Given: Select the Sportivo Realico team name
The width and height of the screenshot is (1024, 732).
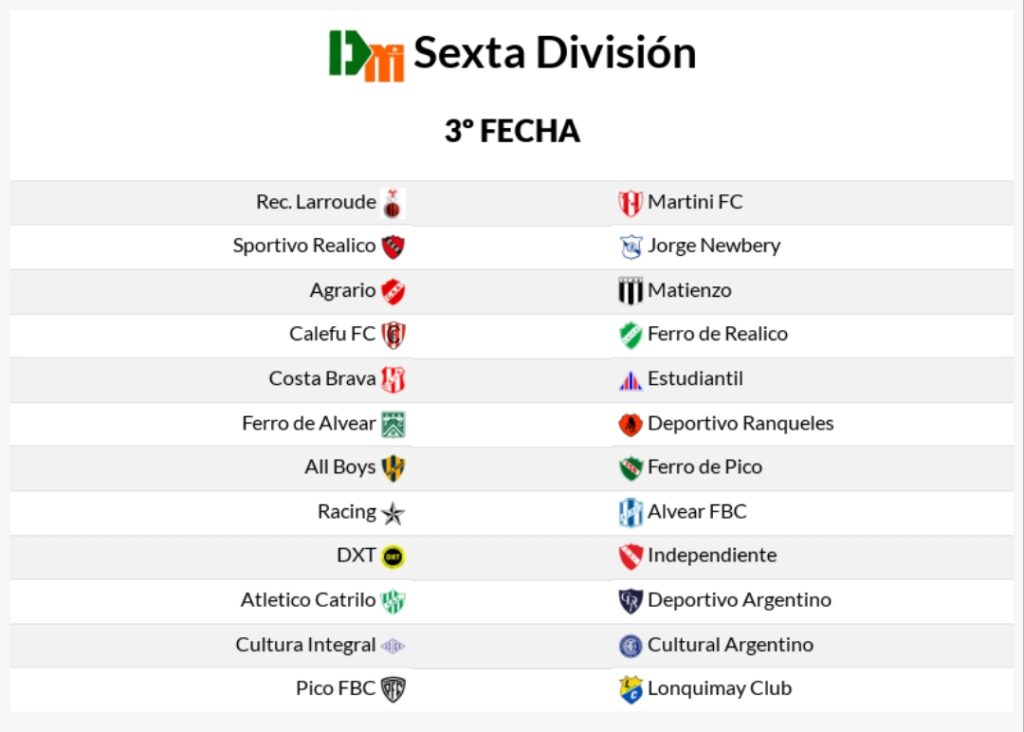Looking at the screenshot, I should [304, 246].
